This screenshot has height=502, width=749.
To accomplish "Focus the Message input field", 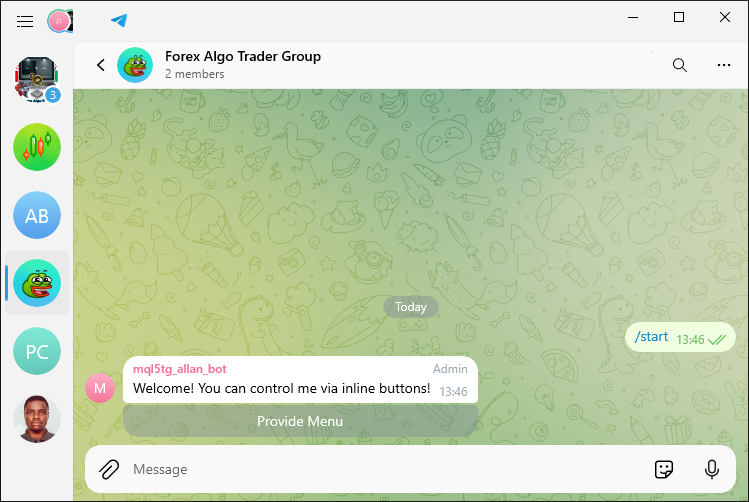I will 387,469.
